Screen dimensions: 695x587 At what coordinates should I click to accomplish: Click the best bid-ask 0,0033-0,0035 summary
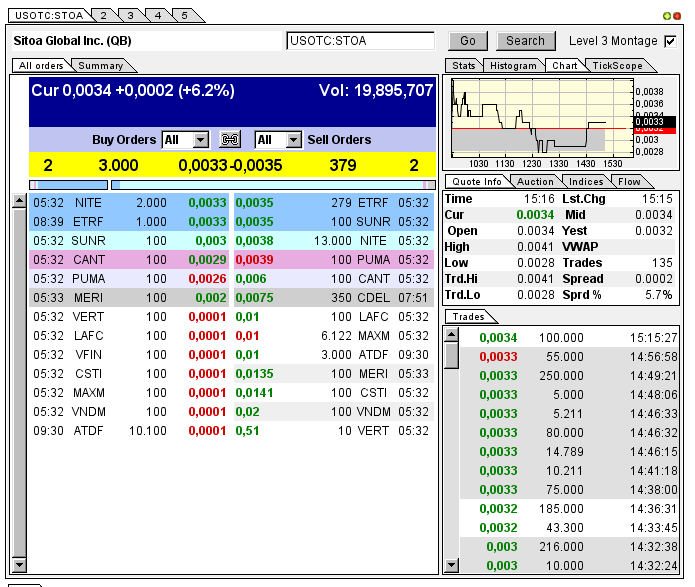click(230, 165)
